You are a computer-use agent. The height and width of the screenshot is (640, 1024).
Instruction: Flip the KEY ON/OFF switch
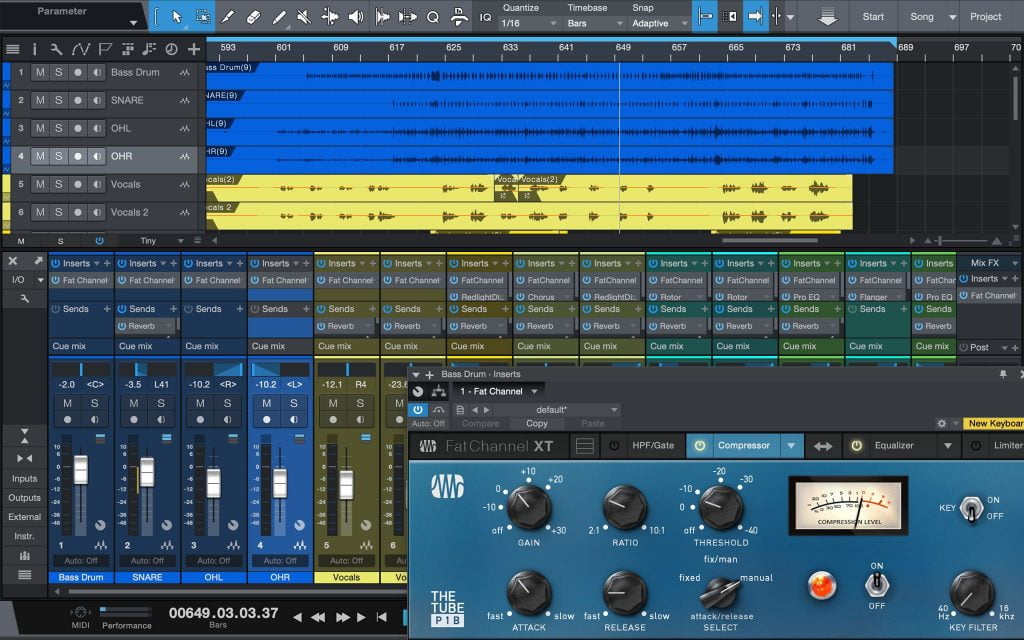coord(971,509)
